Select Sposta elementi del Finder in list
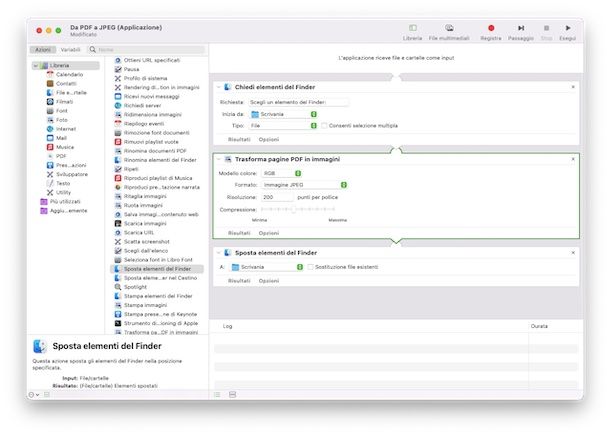 [157, 269]
